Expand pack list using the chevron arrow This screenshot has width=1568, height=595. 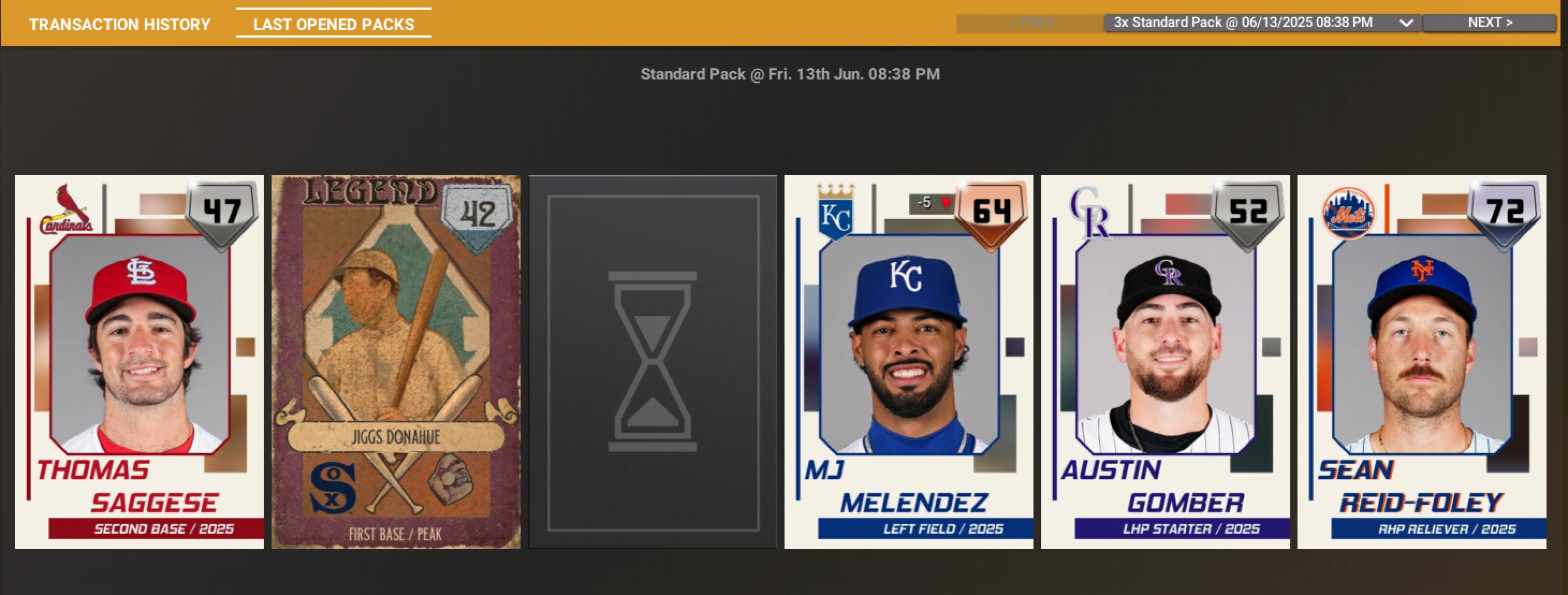[x=1405, y=23]
